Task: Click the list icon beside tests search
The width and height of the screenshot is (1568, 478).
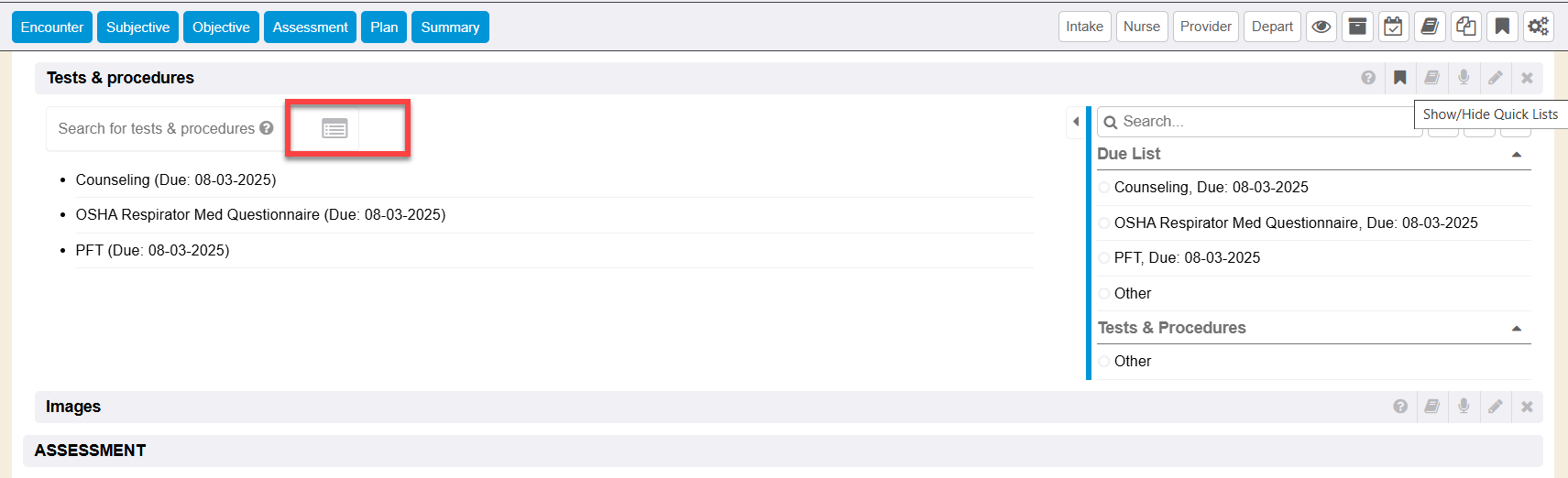Action: pos(334,128)
